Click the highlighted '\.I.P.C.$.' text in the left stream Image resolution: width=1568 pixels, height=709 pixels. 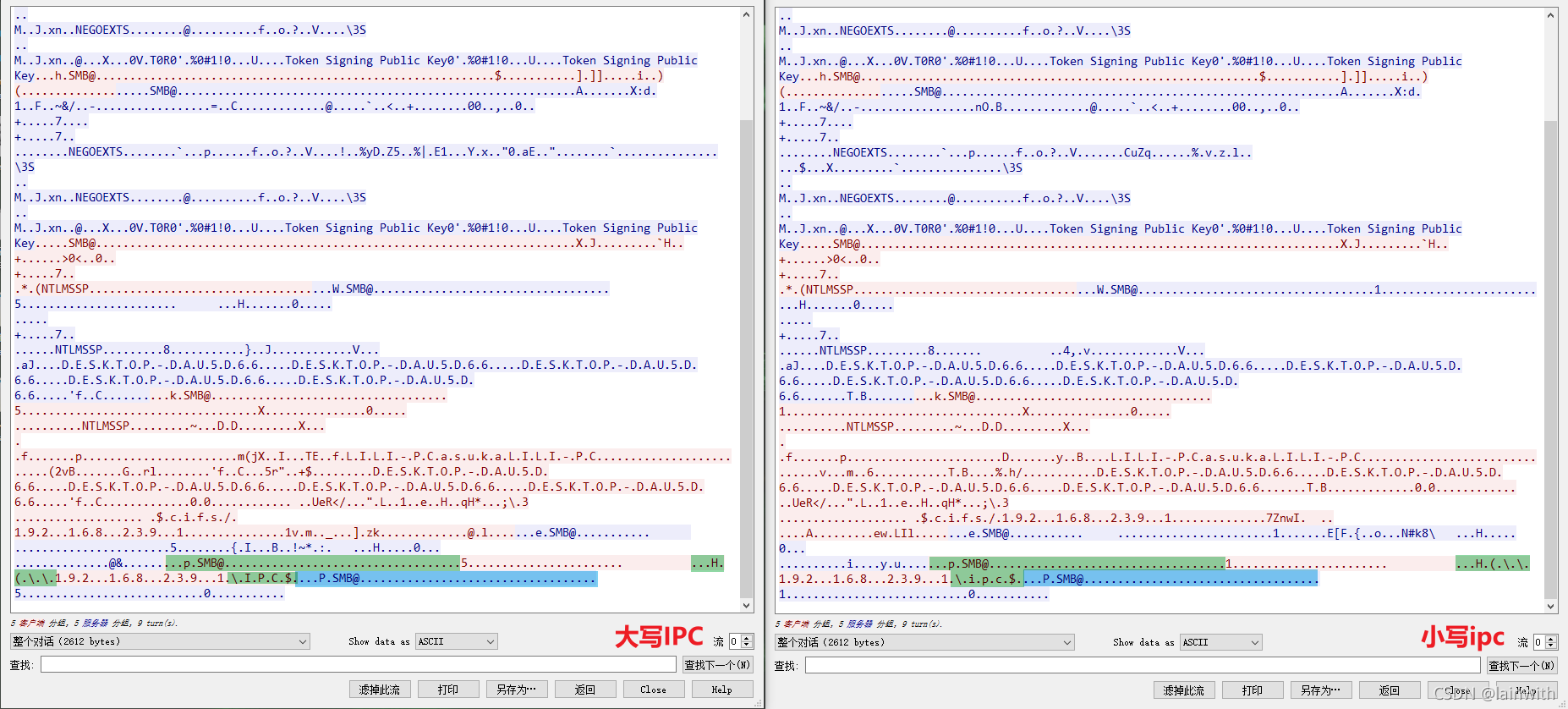(x=263, y=578)
